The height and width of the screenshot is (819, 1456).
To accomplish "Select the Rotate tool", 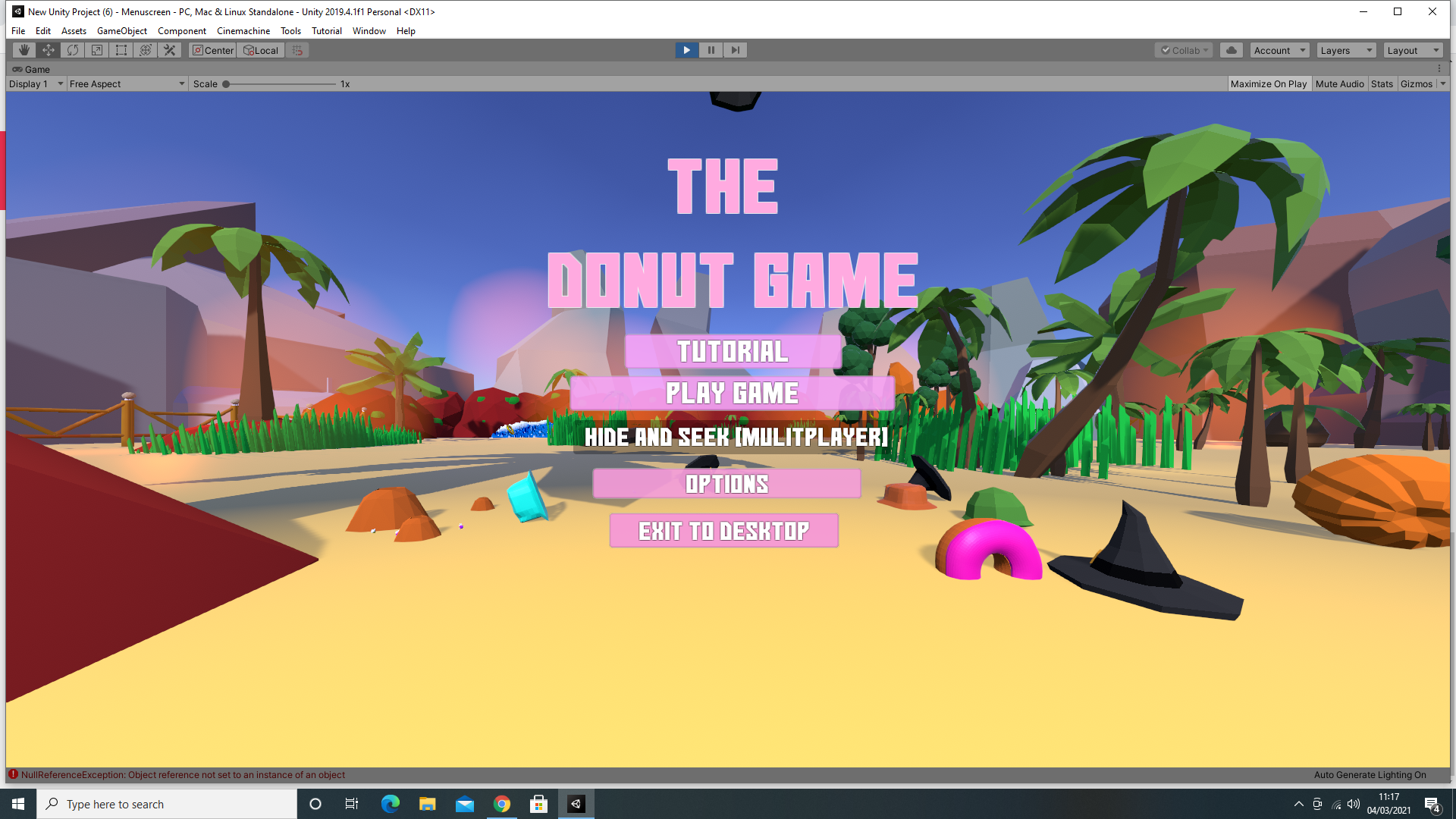I will click(72, 50).
